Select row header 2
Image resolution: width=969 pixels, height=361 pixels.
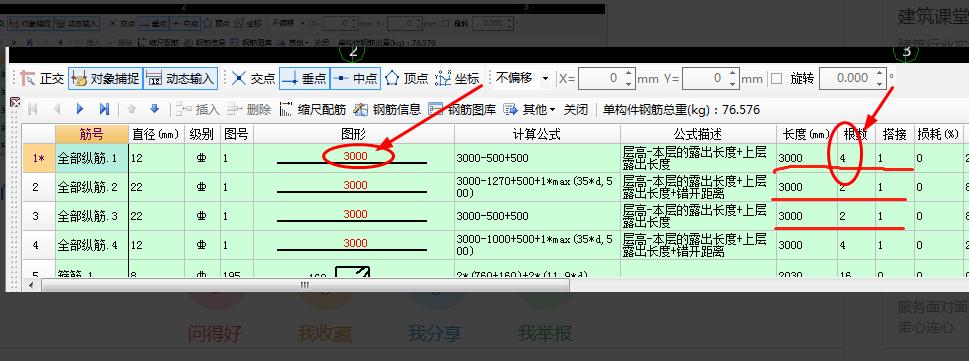pyautogui.click(x=38, y=187)
